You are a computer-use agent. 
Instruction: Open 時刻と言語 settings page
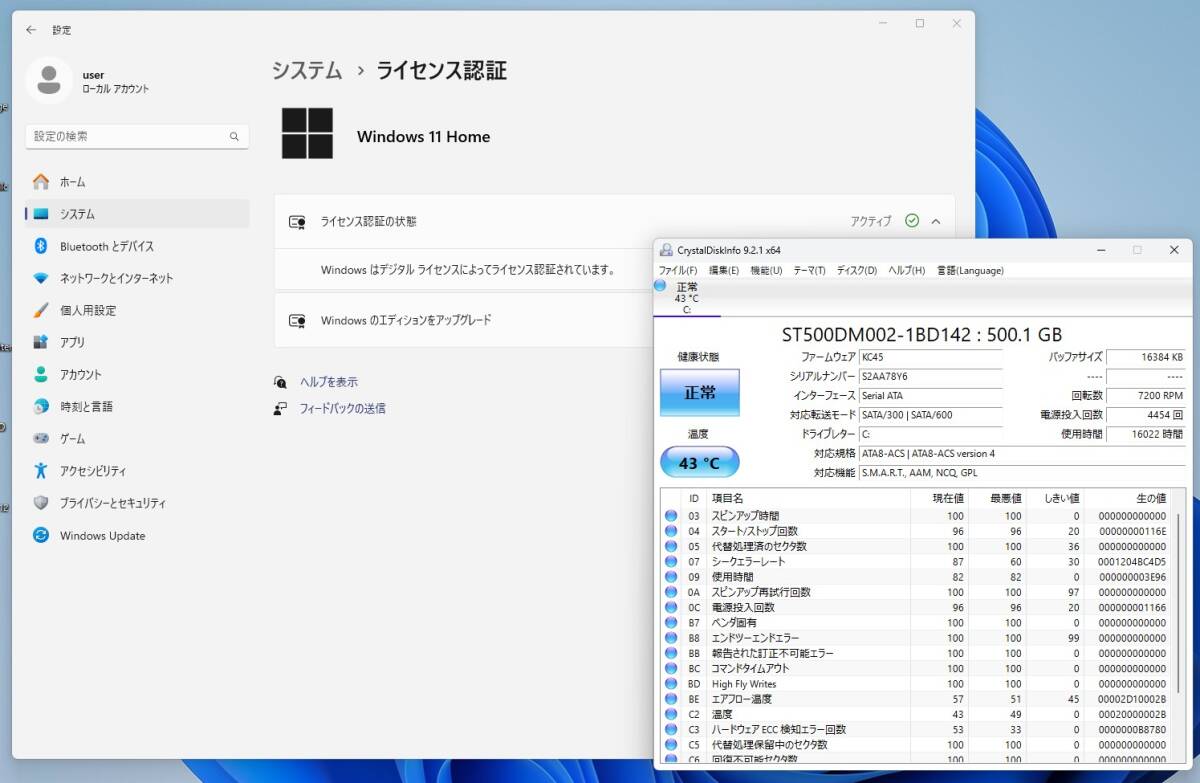(137, 406)
